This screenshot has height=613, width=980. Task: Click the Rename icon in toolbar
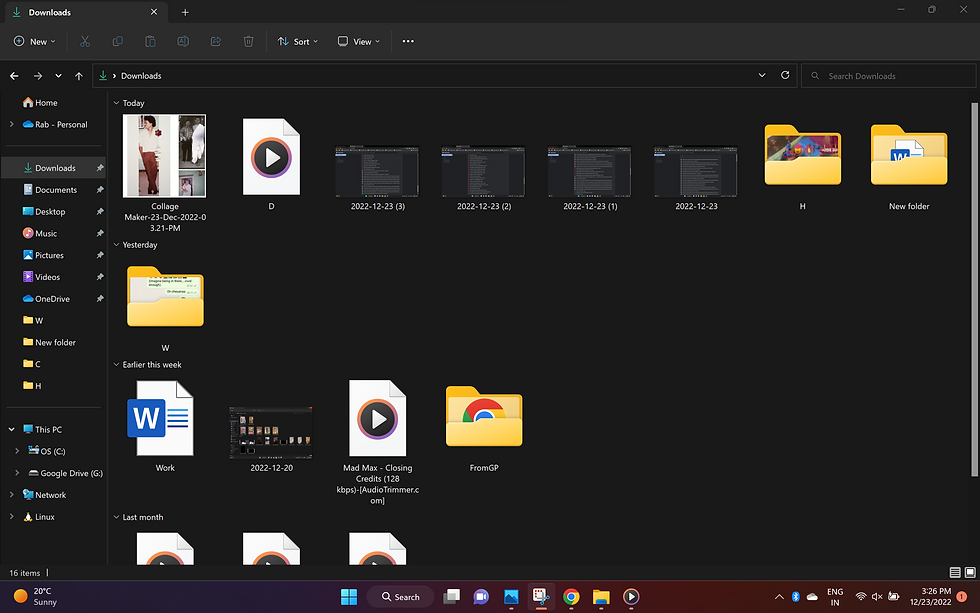(183, 41)
